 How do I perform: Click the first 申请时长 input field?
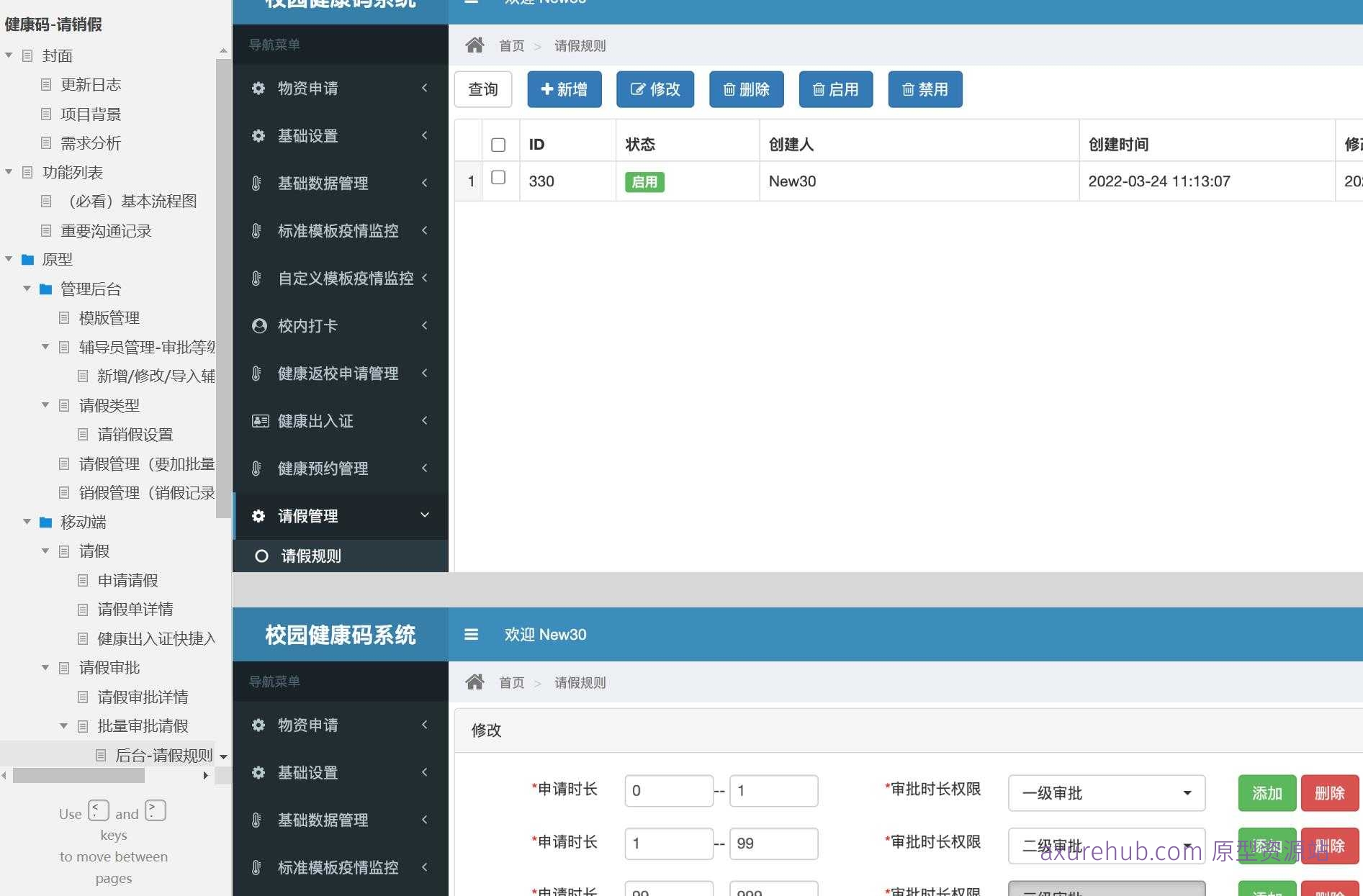click(669, 790)
